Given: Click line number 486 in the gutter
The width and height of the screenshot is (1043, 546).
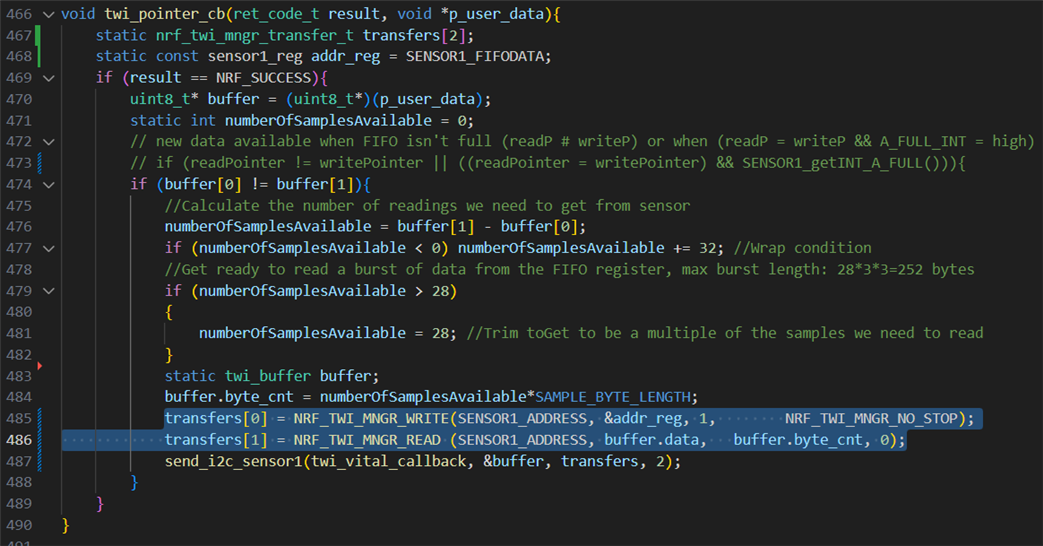Looking at the screenshot, I should click(19, 440).
